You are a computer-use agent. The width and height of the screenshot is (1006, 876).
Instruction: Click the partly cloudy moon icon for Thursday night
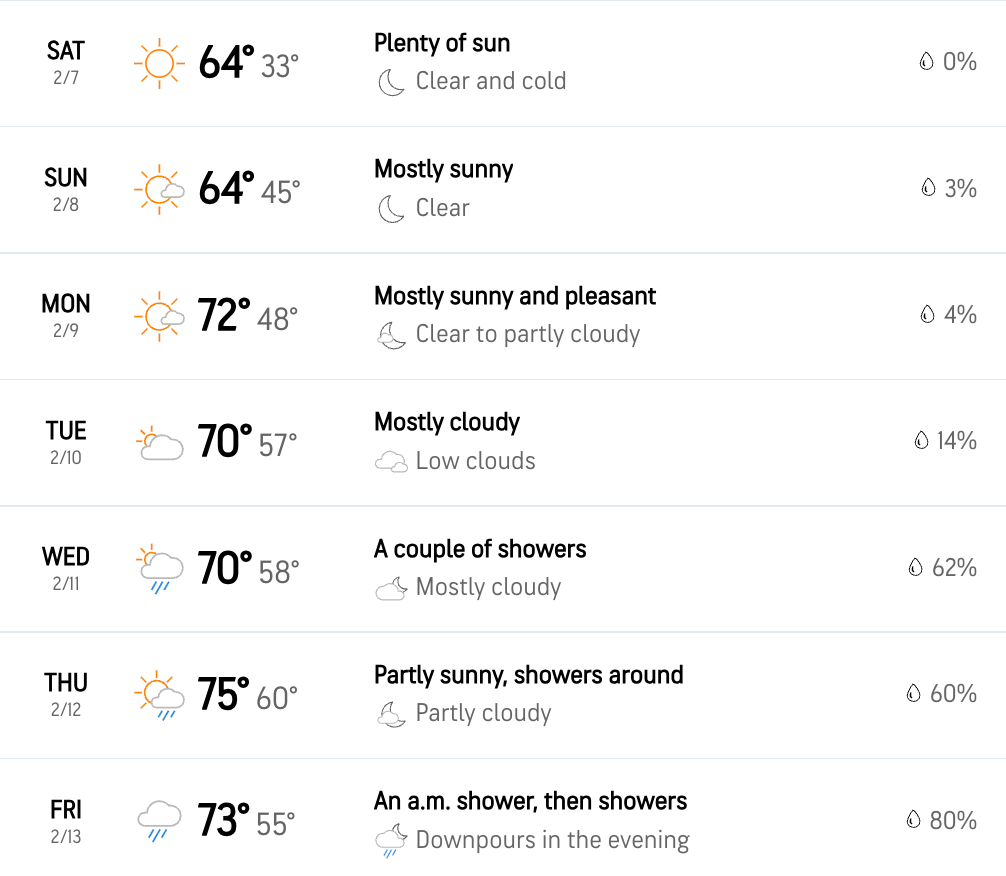[391, 714]
